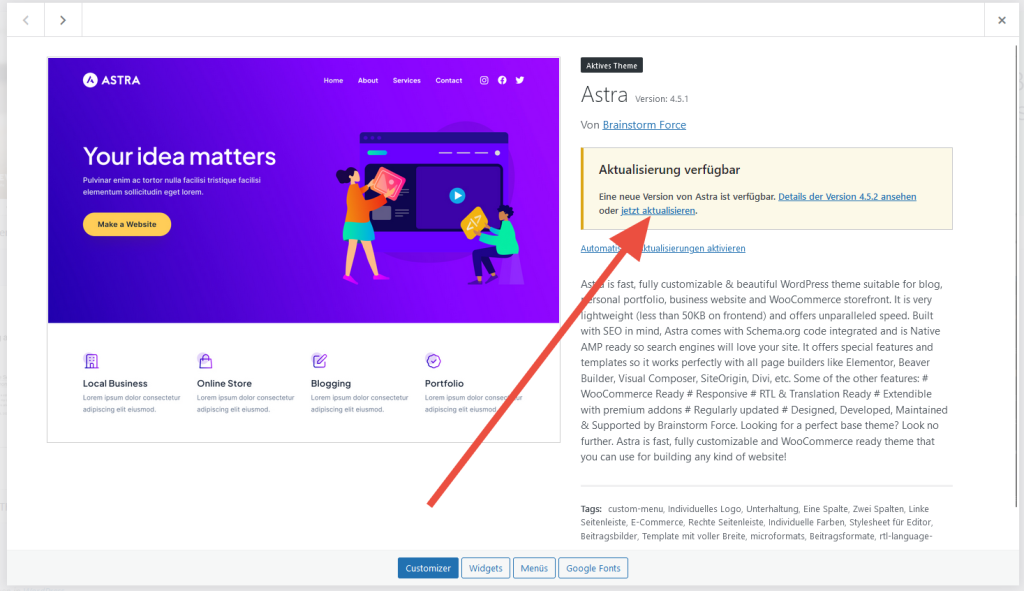Click the Widgets button
Viewport: 1024px width, 591px height.
[485, 567]
